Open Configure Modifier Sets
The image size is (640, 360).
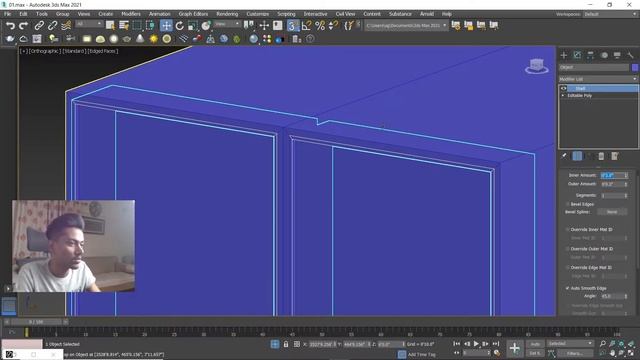click(615, 156)
